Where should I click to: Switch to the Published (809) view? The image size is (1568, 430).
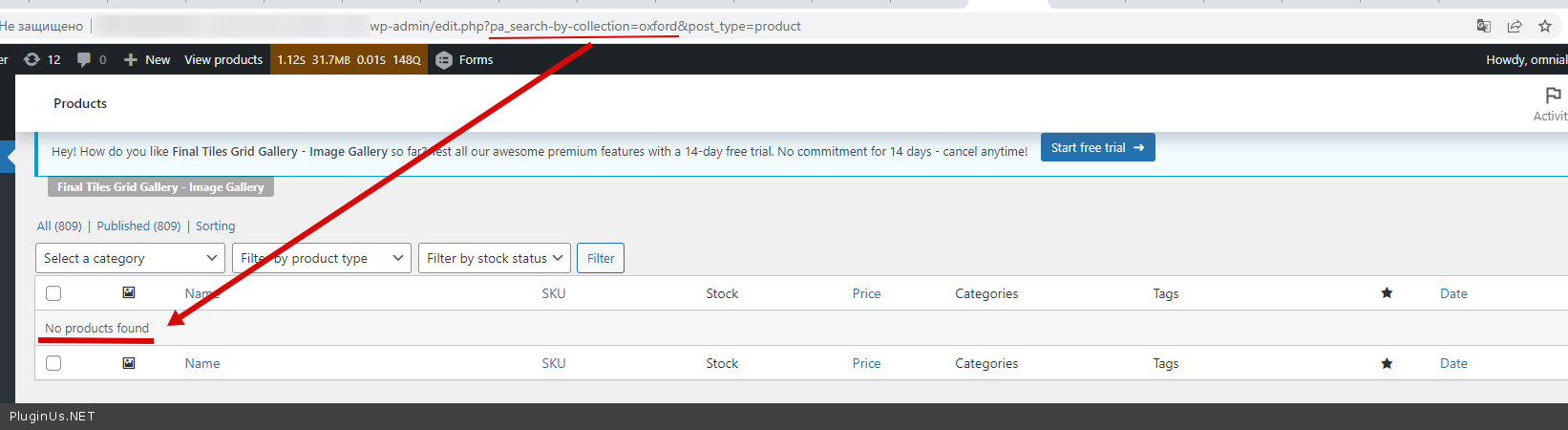138,226
